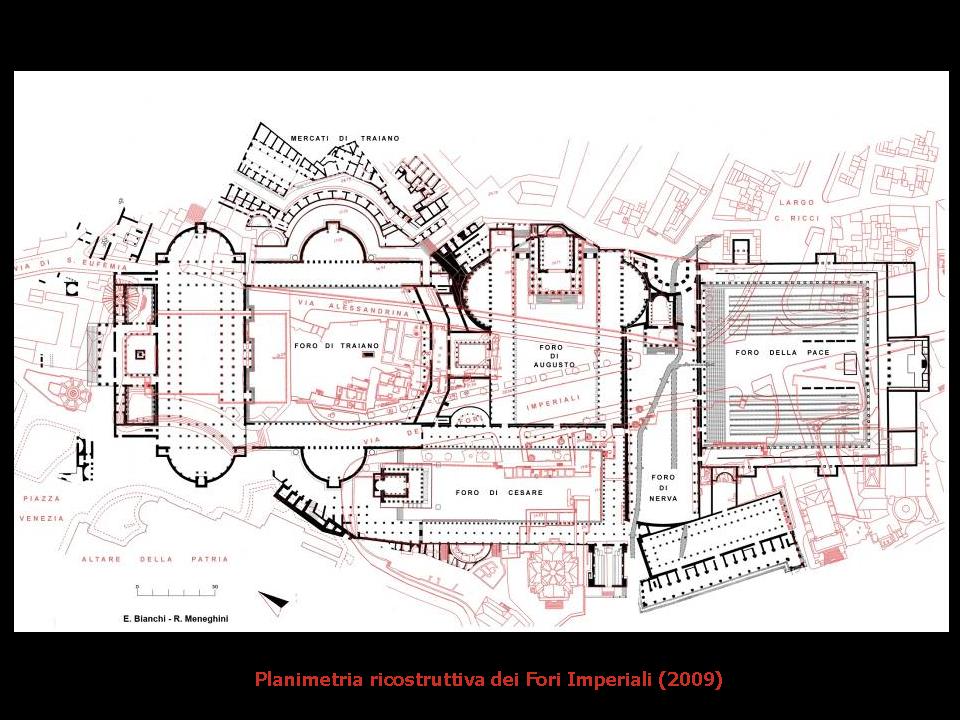Click the Trajan's Column square in the courtyard
Viewport: 960px width, 720px height.
coord(141,355)
